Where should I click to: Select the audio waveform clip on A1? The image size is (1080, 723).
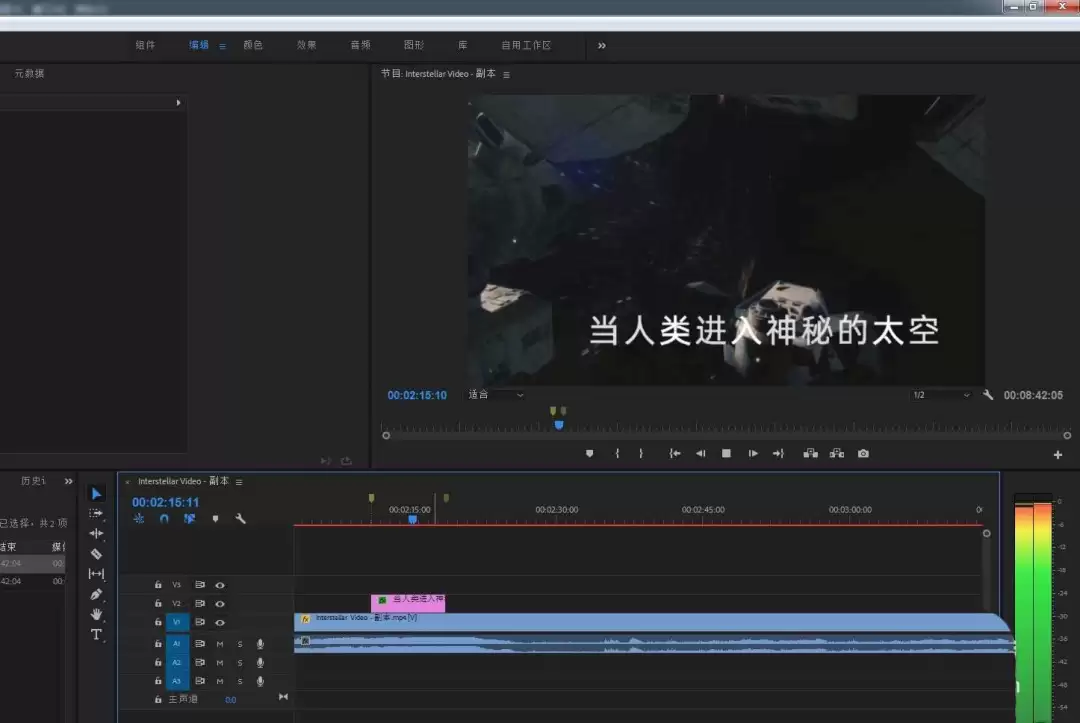click(654, 644)
